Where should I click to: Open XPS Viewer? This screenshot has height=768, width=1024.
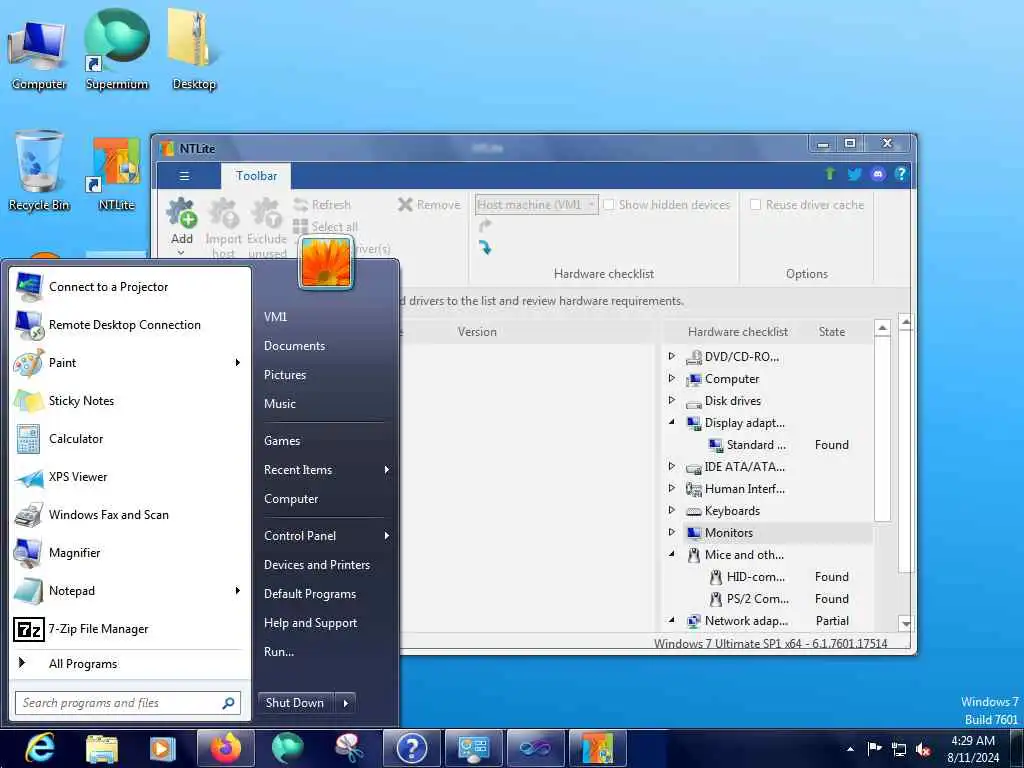(x=129, y=477)
